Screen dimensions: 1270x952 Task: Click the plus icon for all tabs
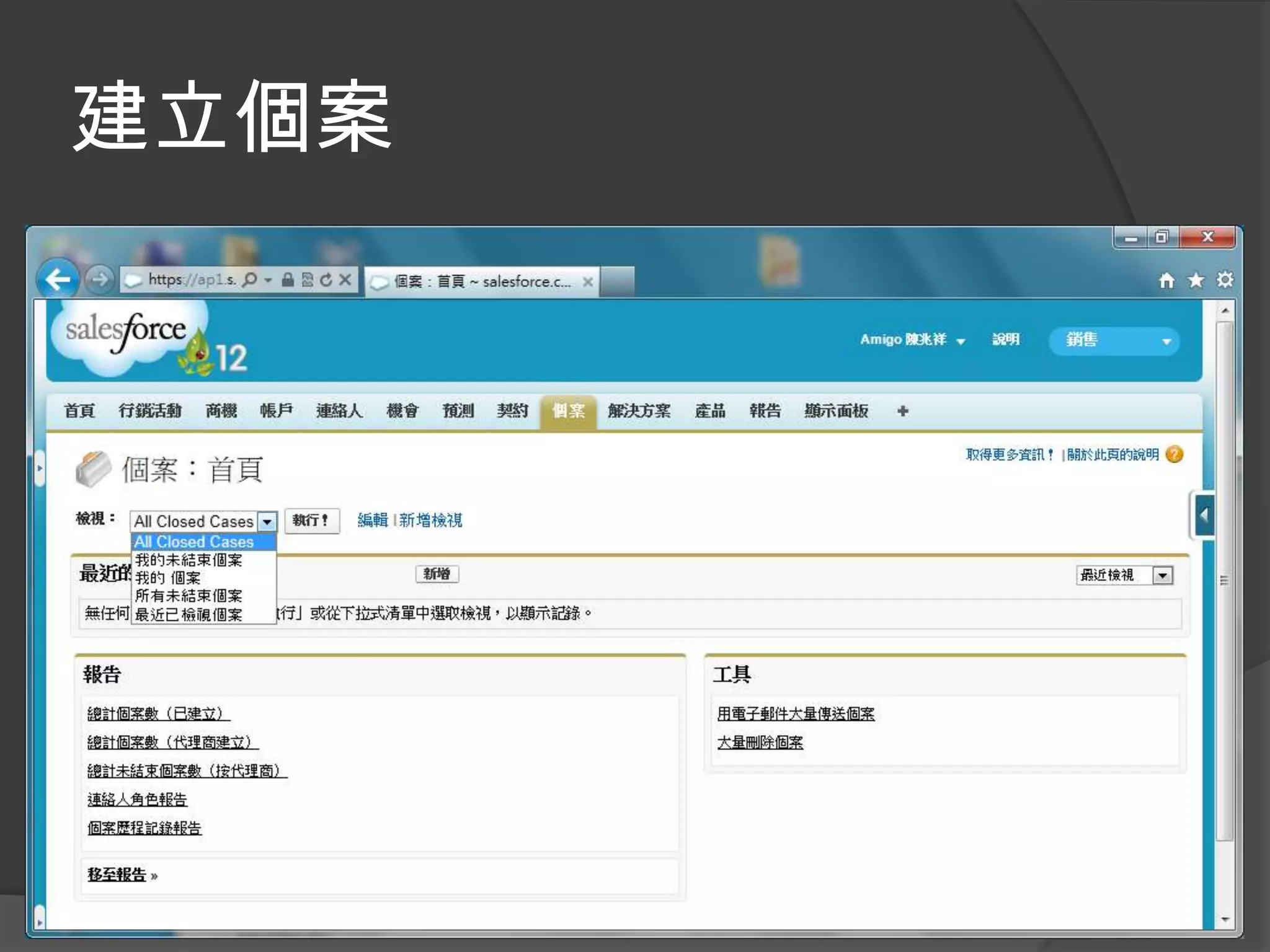(903, 411)
